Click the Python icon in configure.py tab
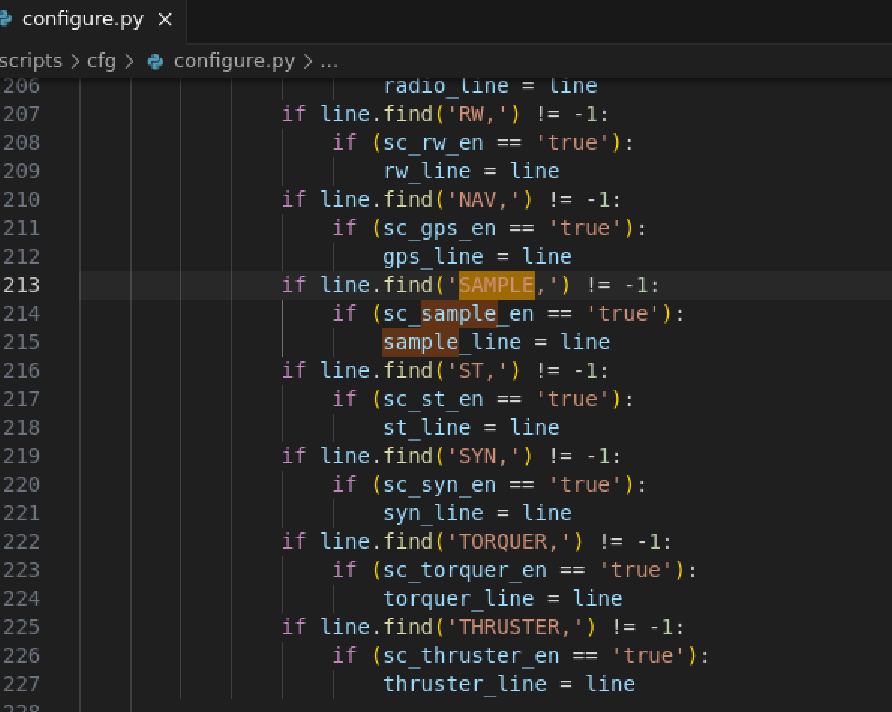Screen dimensions: 892x712 tap(6, 19)
